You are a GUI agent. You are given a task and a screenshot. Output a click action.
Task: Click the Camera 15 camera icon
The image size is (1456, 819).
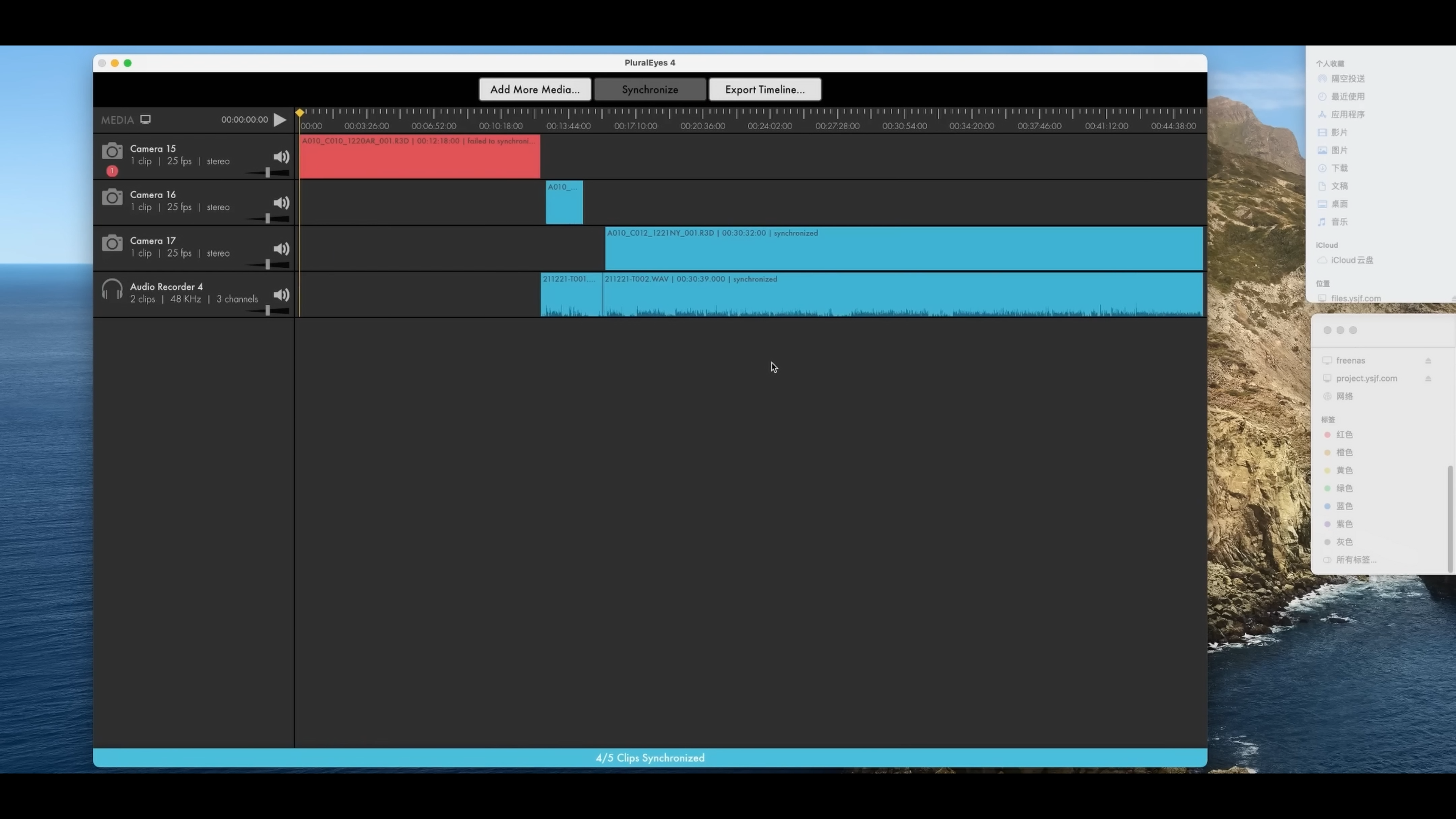pyautogui.click(x=112, y=152)
